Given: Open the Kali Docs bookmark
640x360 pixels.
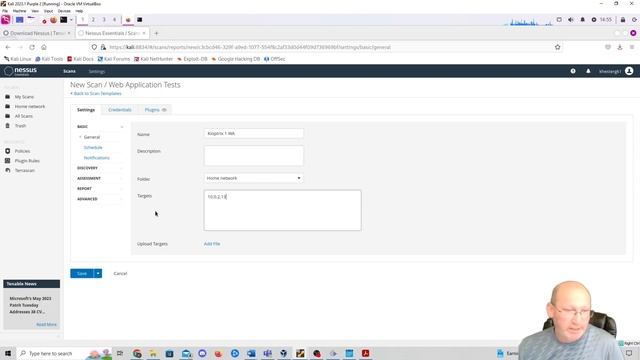Looking at the screenshot, I should tap(80, 59).
